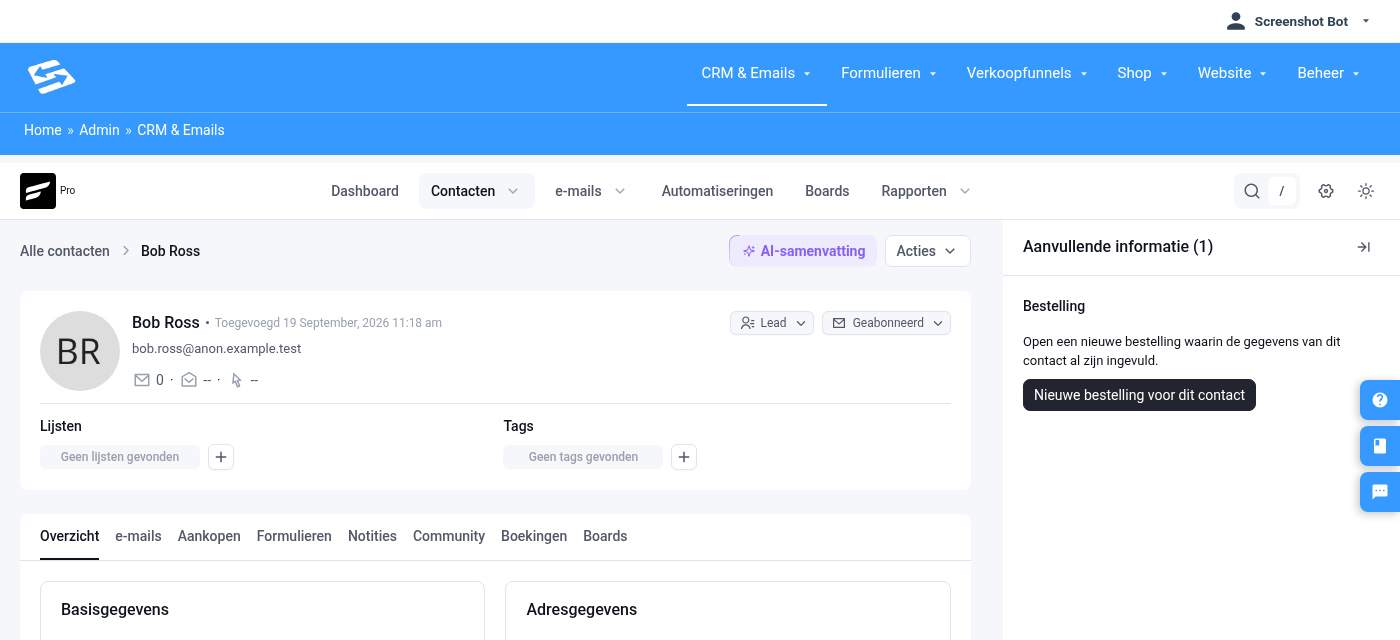Image resolution: width=1400 pixels, height=640 pixels.
Task: Open the chat bubble floating button
Action: 1380,492
